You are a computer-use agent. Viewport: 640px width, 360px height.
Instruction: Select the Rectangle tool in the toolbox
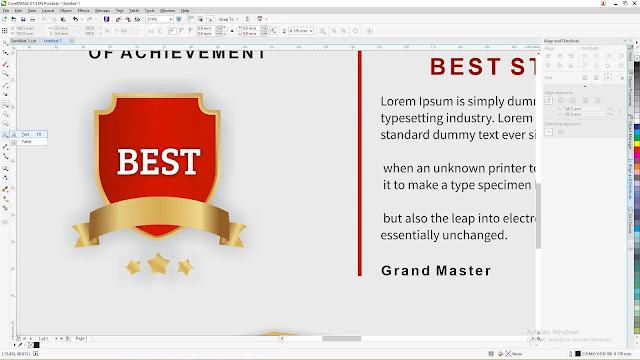tap(5, 104)
